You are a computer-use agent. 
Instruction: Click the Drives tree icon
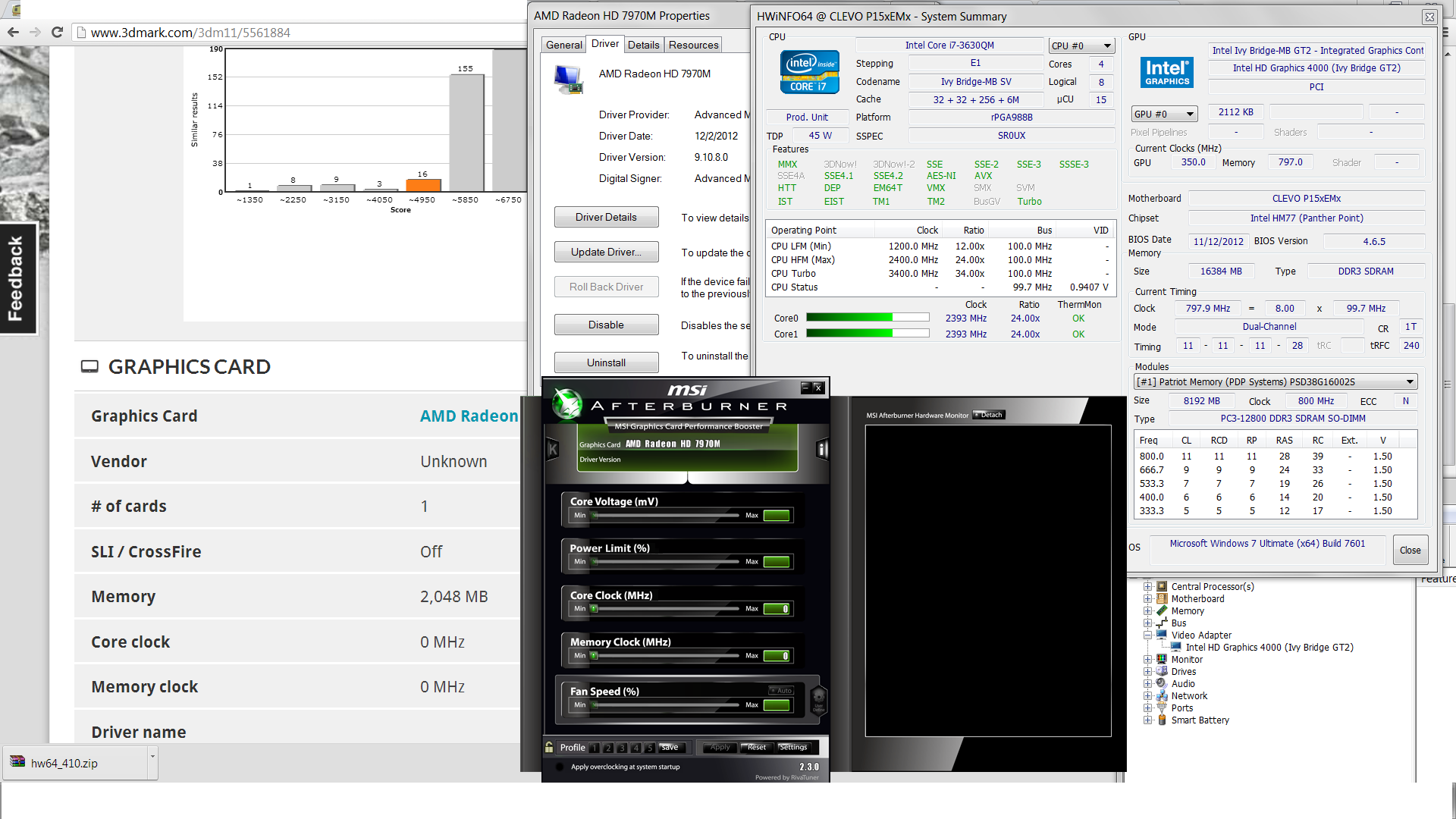point(1162,671)
